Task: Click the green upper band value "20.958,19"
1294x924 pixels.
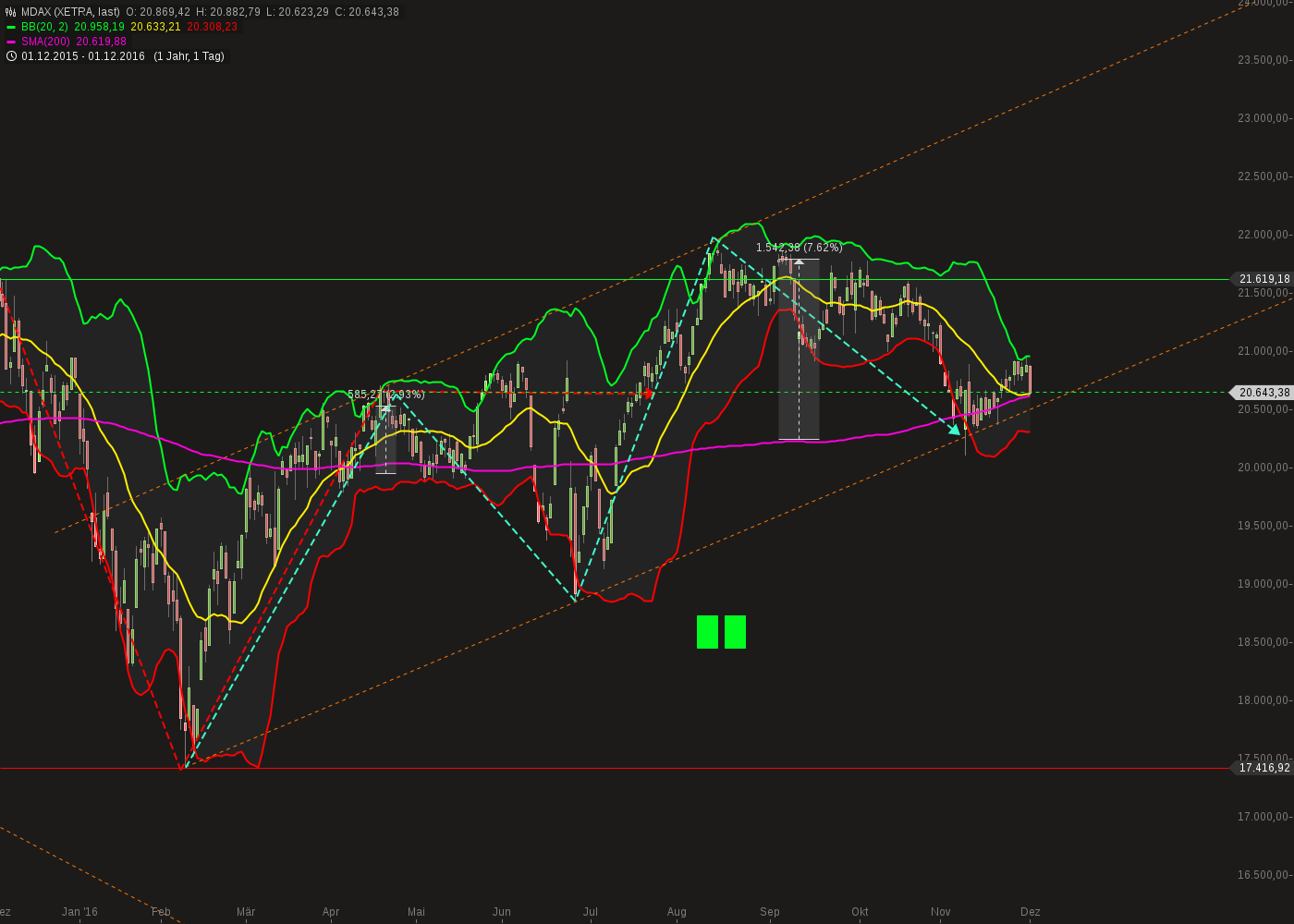Action: pyautogui.click(x=100, y=27)
